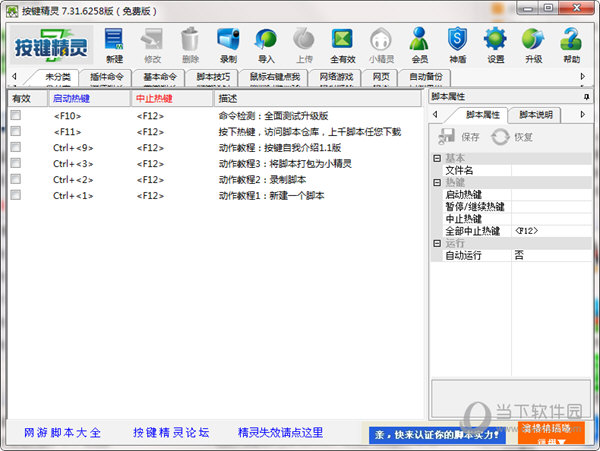Click the 中止热键 property value field
This screenshot has width=600, height=451.
click(x=551, y=219)
